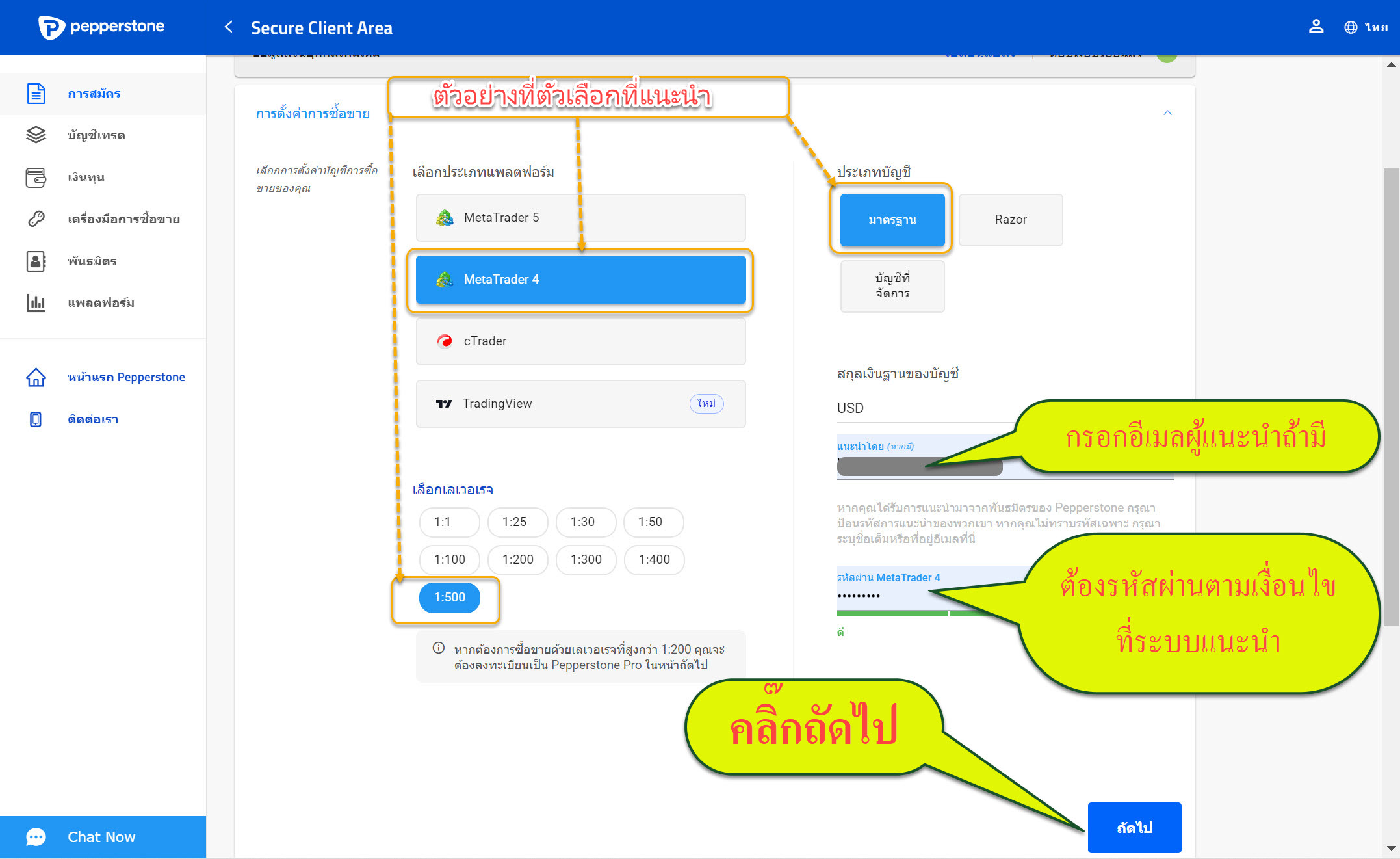This screenshot has height=859, width=1400.
Task: Open แพลตฟอร์ม in sidebar
Action: [103, 302]
